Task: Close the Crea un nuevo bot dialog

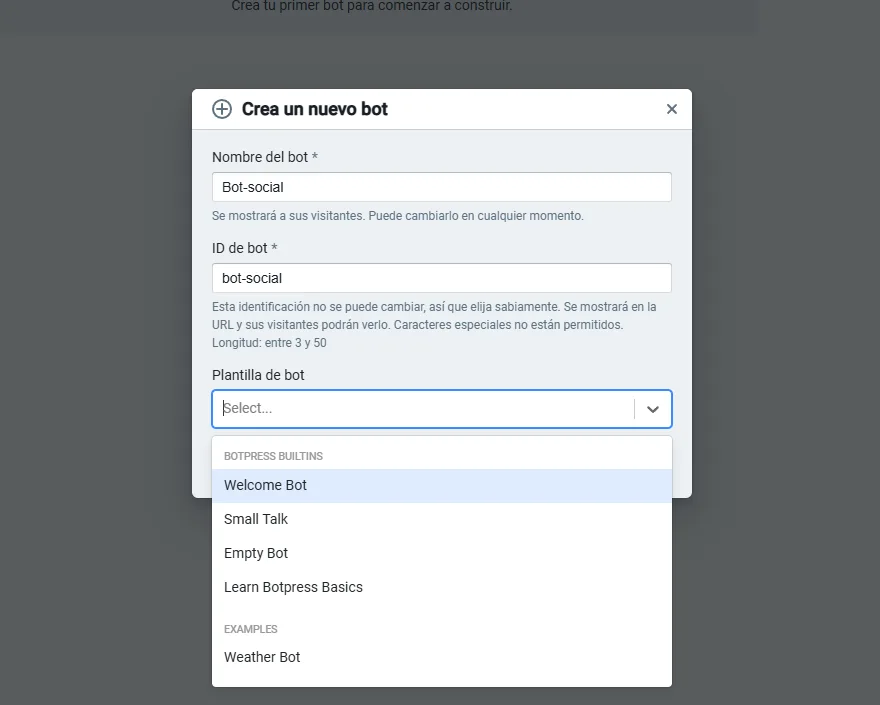Action: 671,109
